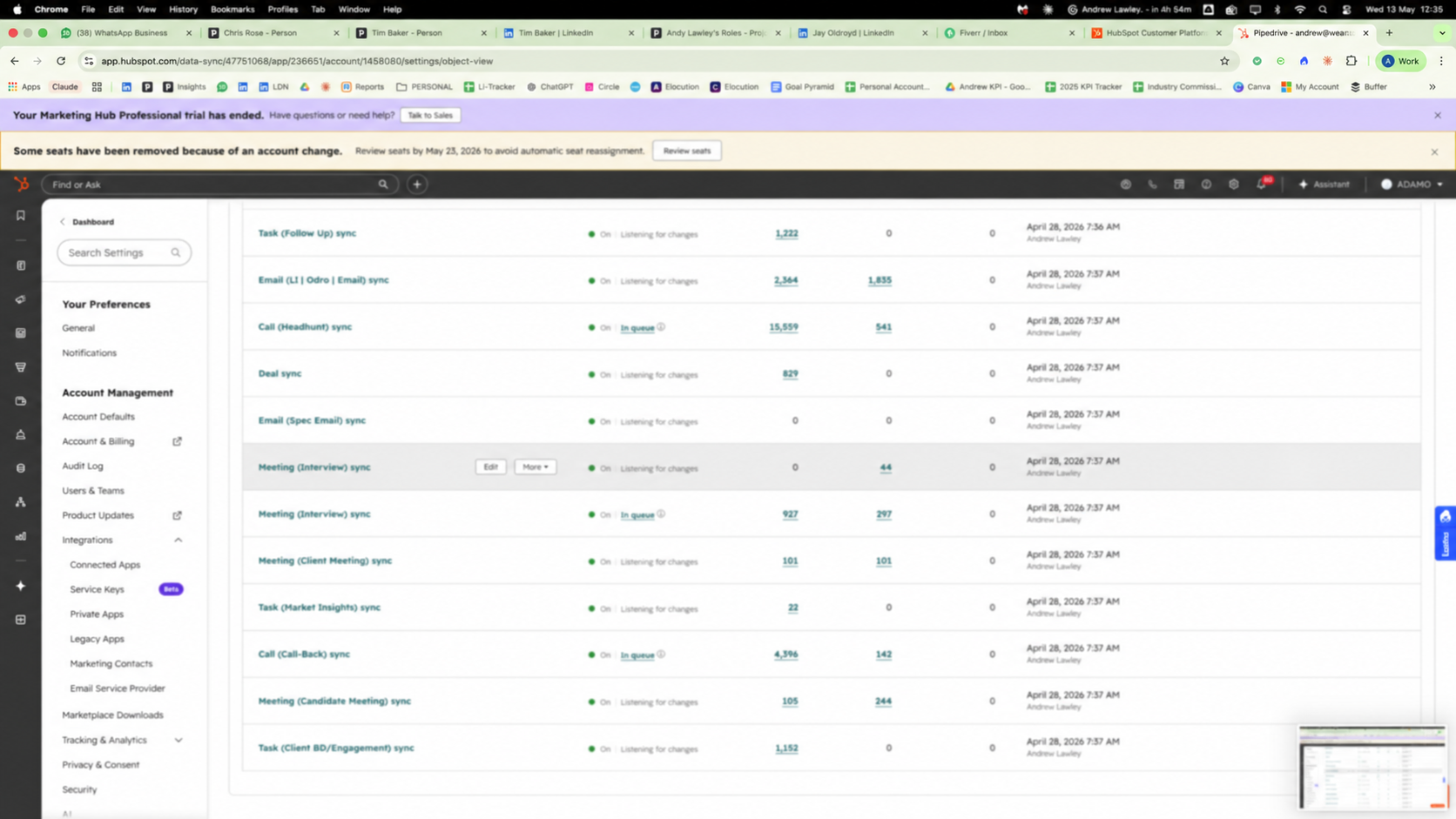
Task: Switch to the HubSpot Customer Platform tab
Action: (x=1156, y=33)
